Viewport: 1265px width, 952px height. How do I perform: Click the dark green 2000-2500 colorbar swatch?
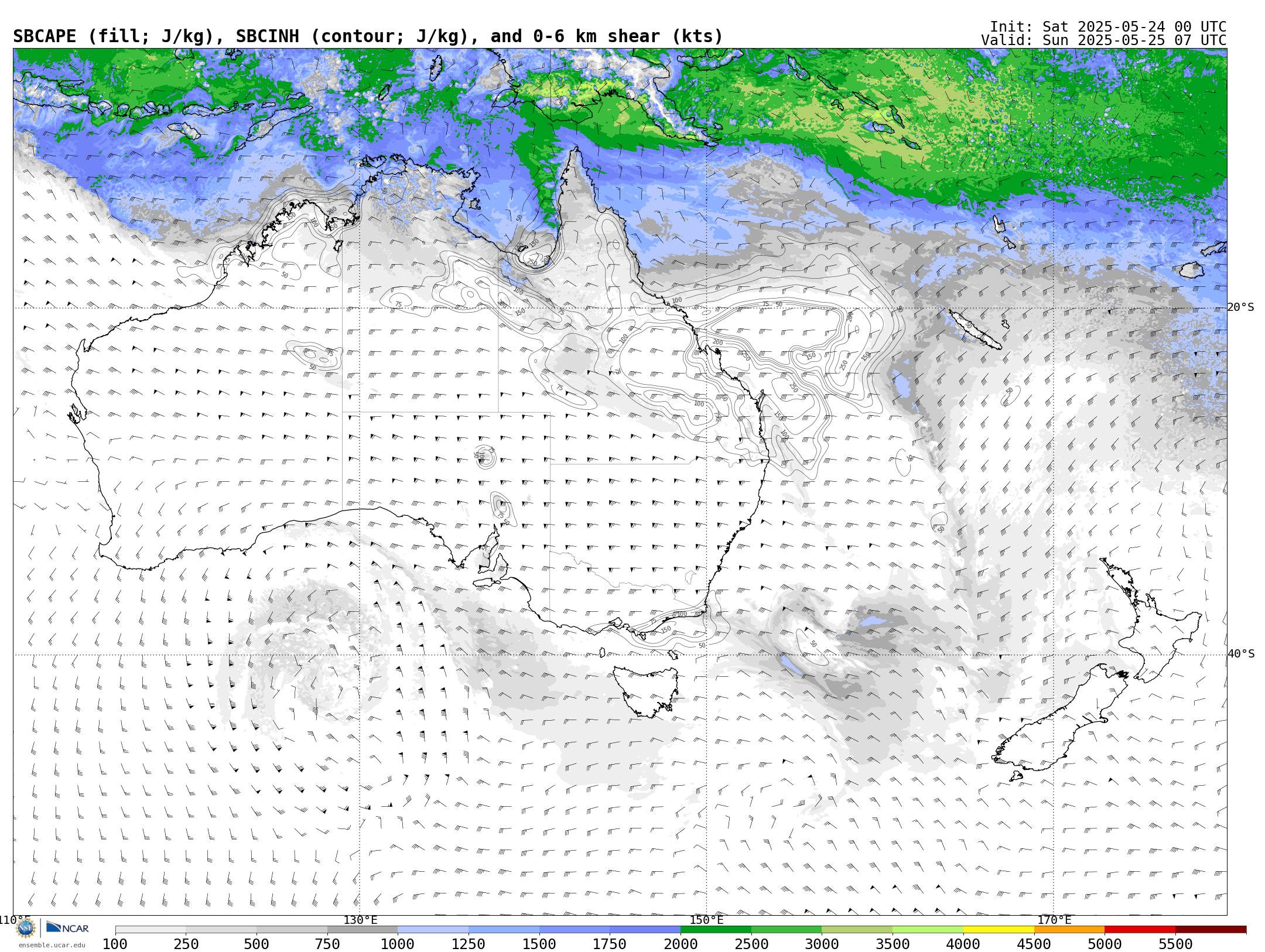coord(716,930)
